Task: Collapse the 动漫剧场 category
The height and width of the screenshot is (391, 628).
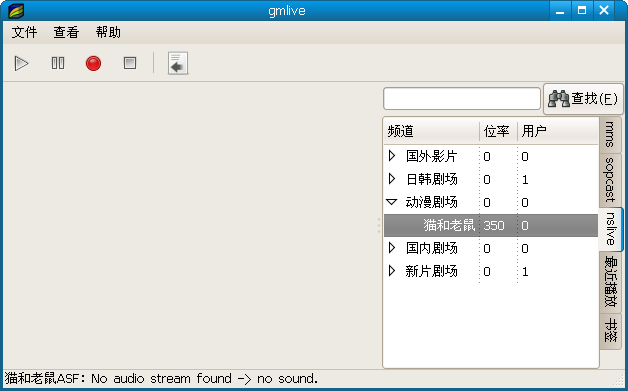Action: [392, 202]
